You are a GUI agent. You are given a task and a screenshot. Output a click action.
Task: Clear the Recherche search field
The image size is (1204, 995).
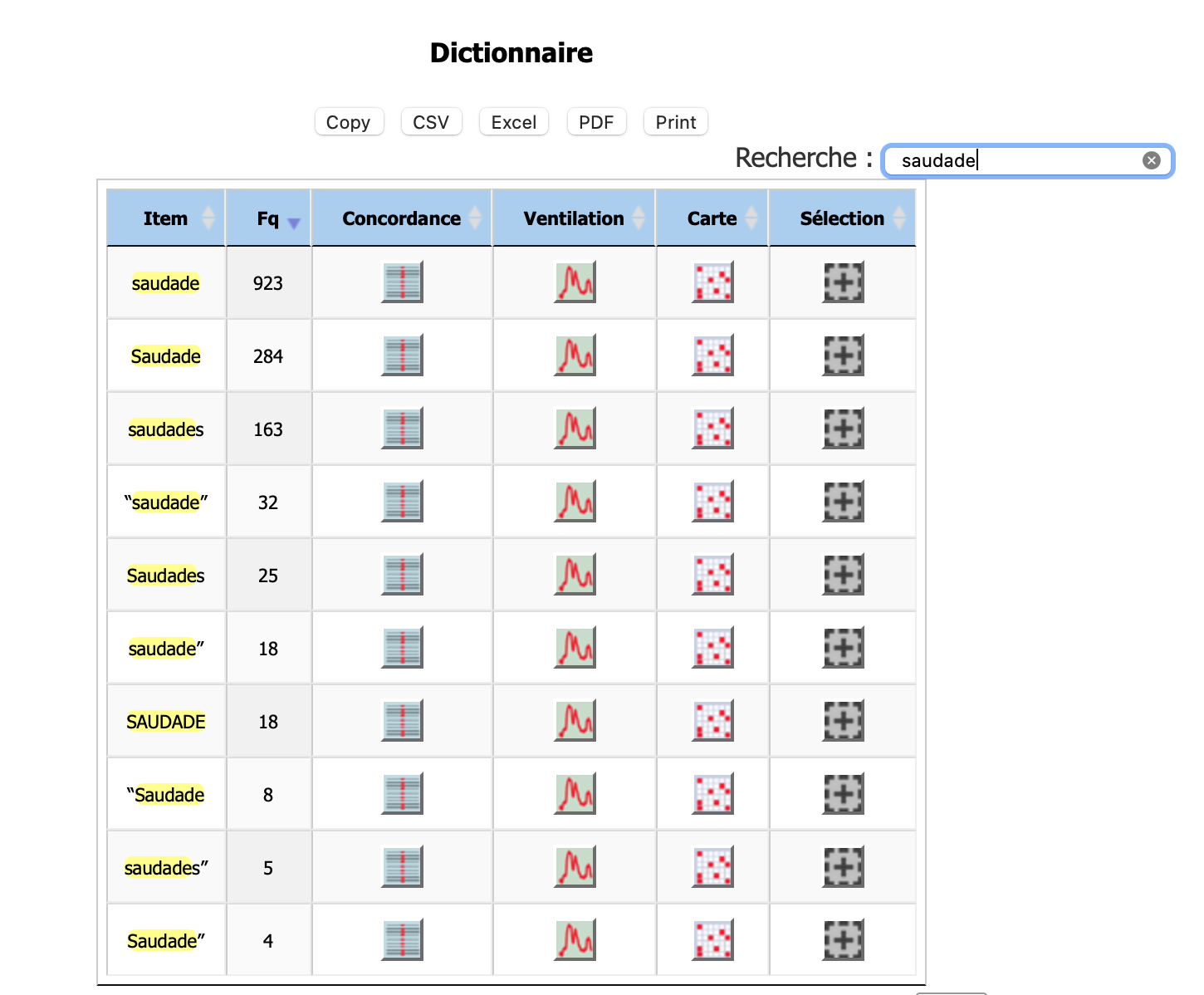(1151, 160)
